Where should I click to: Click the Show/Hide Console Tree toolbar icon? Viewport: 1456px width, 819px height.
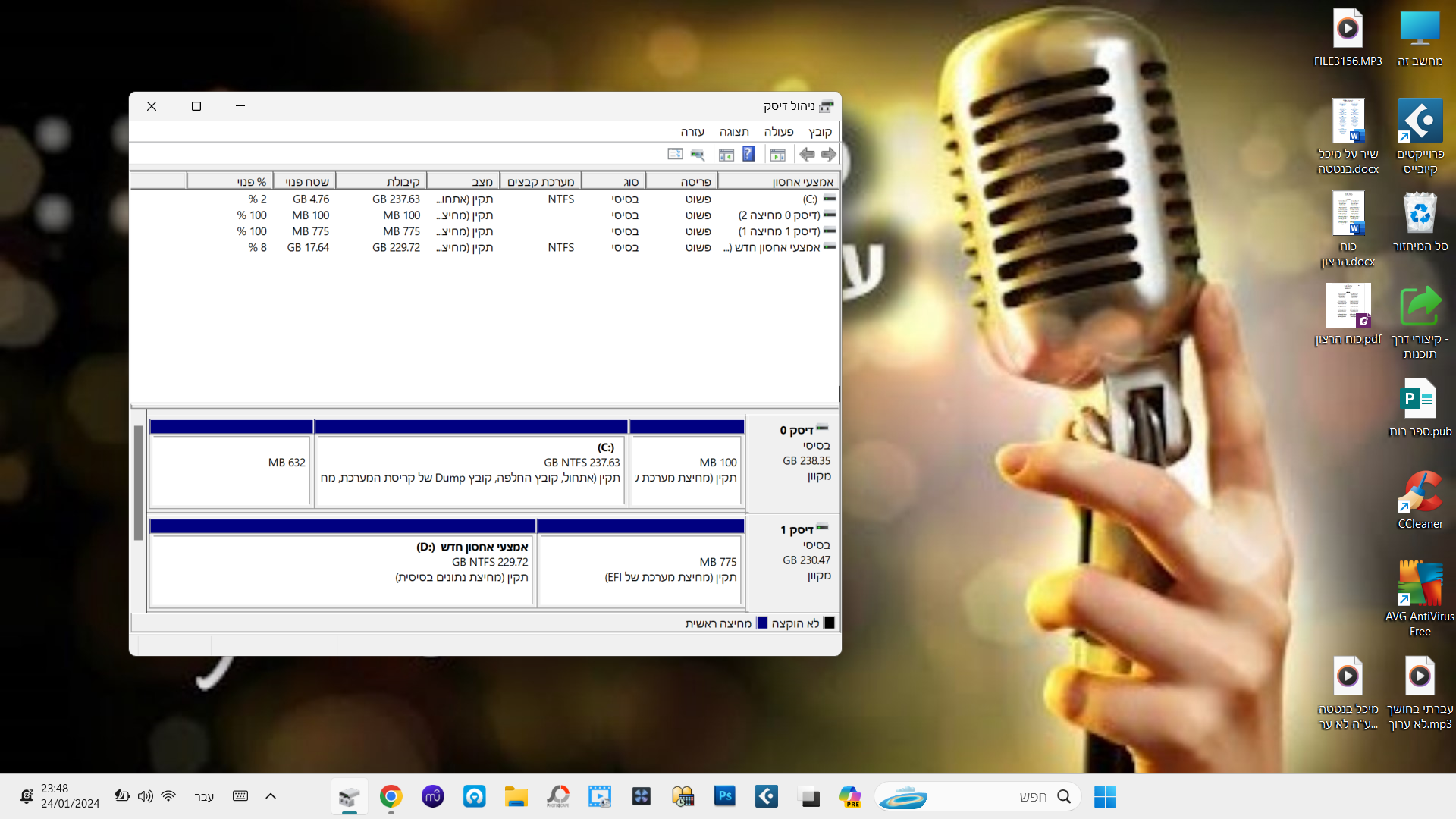[777, 155]
